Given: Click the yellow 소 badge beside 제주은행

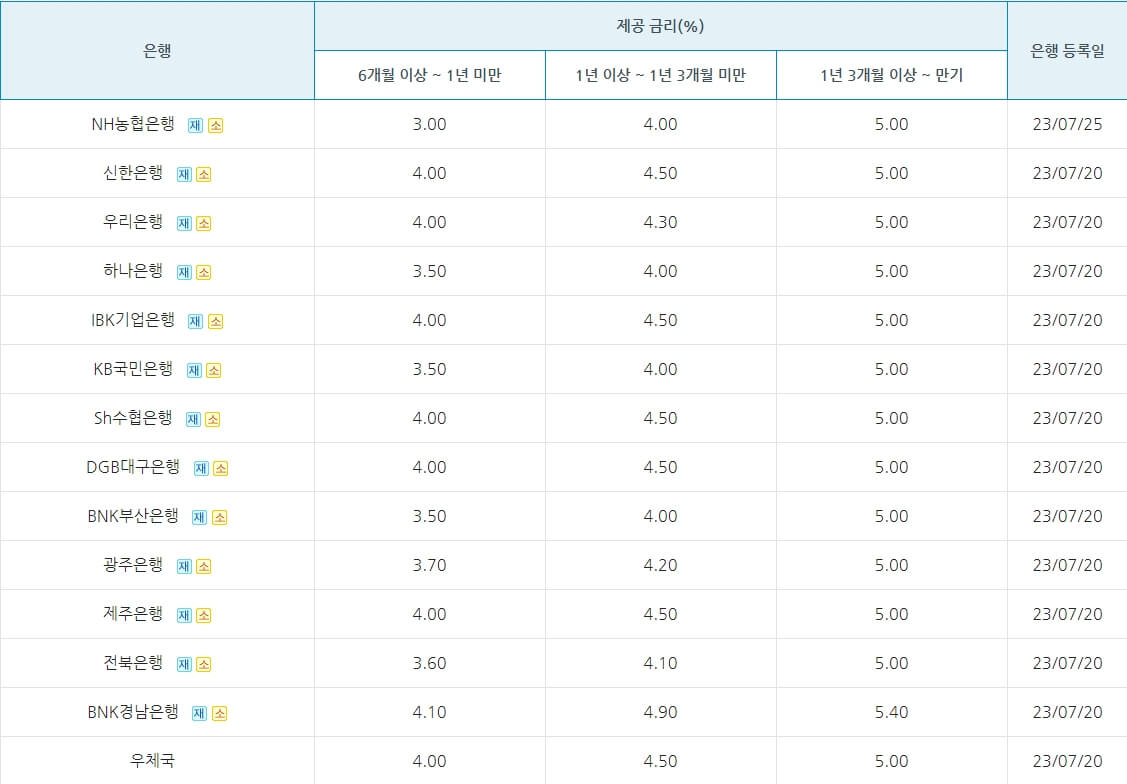Looking at the screenshot, I should click(x=204, y=615).
